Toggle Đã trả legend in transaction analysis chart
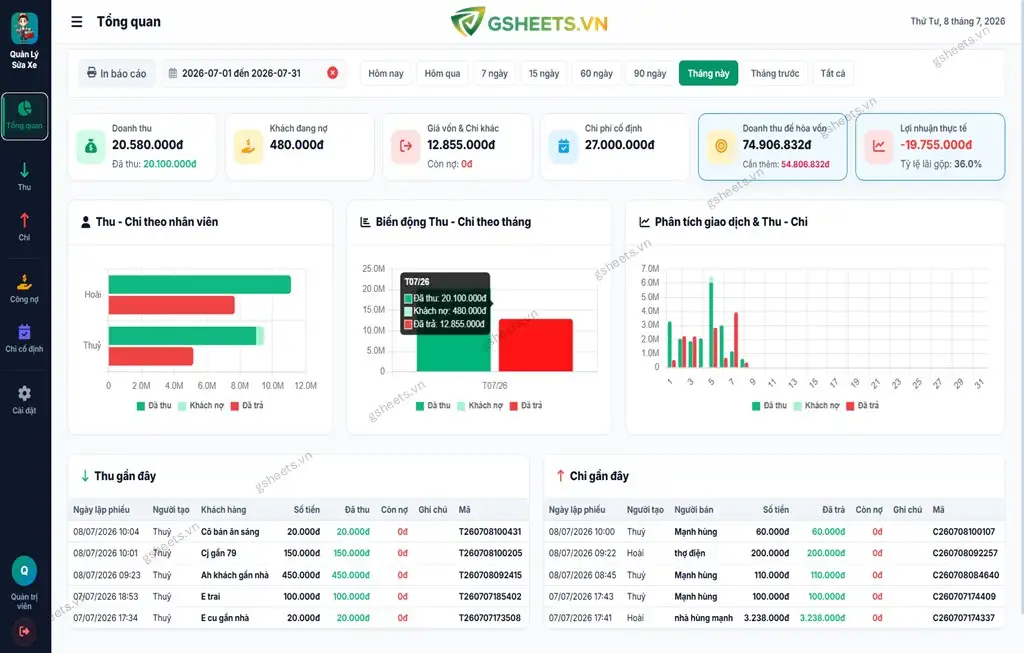 point(863,406)
